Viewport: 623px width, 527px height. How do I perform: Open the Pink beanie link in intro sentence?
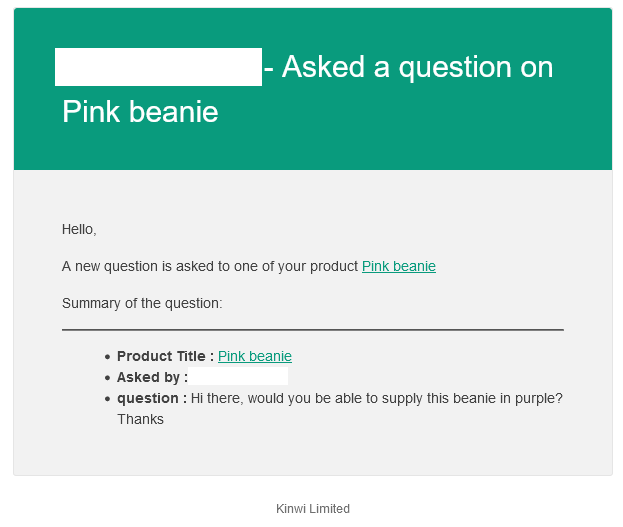coord(398,266)
